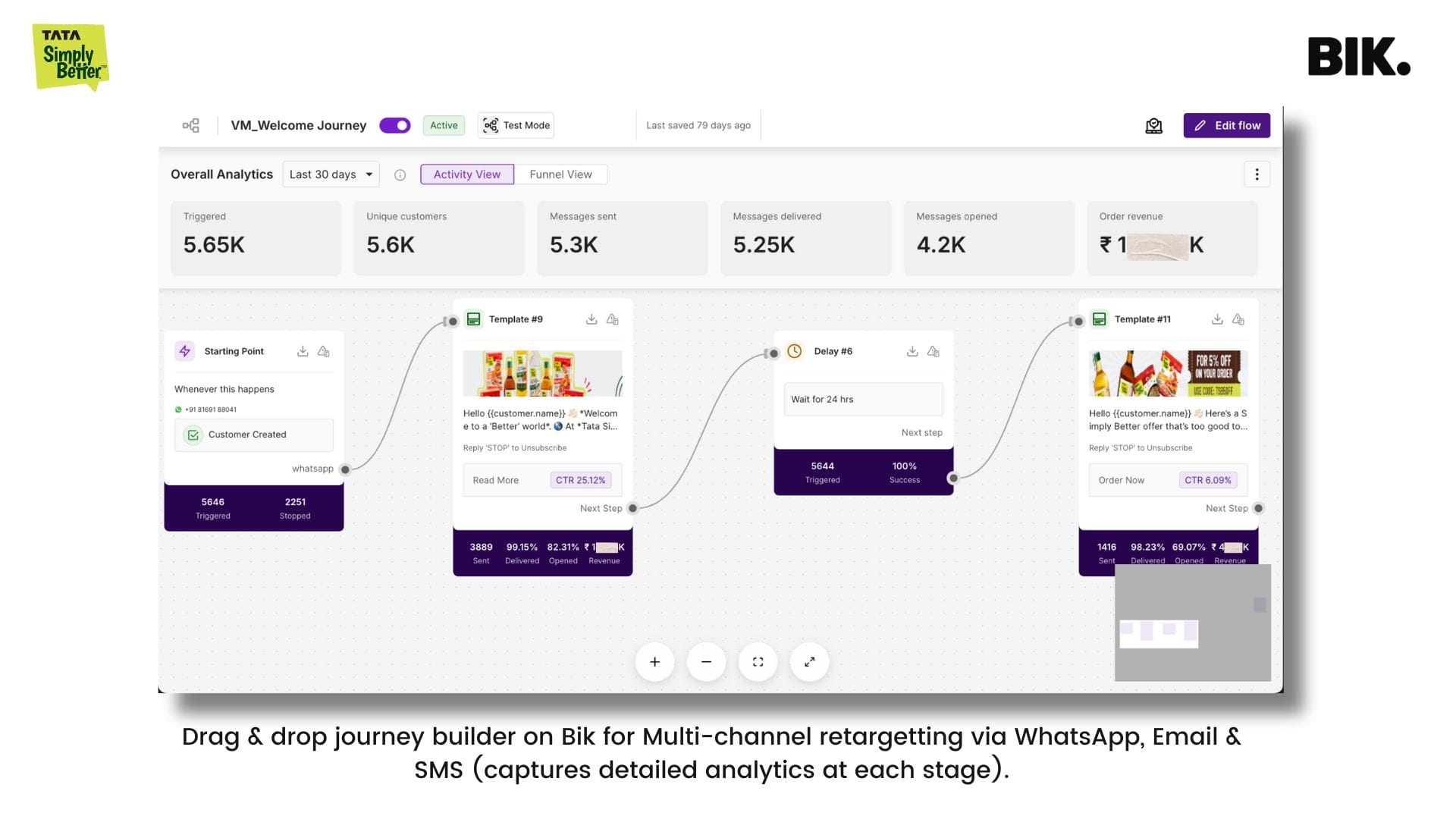Screen dimensions: 1456x819
Task: Select Last 30 days date range dropdown
Action: (330, 174)
